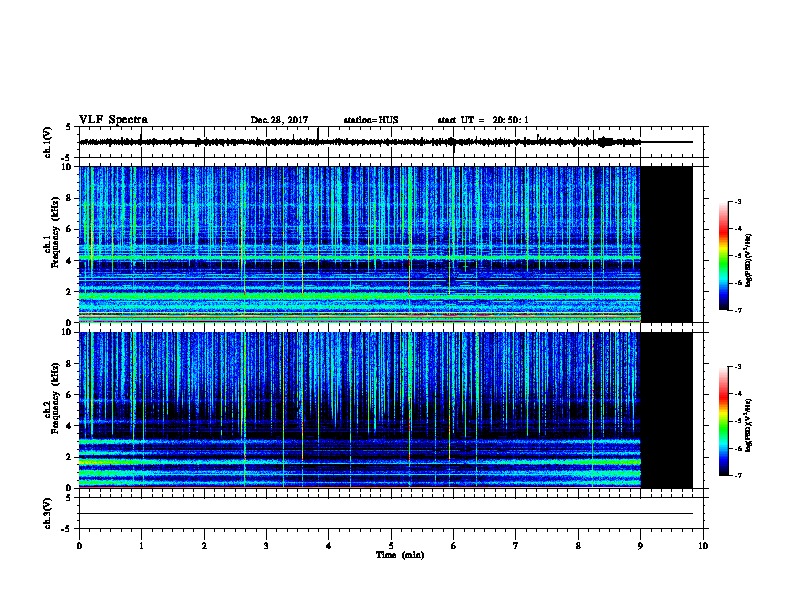Click the "7" tick on the time axis
This screenshot has width=792, height=612.
click(x=516, y=545)
